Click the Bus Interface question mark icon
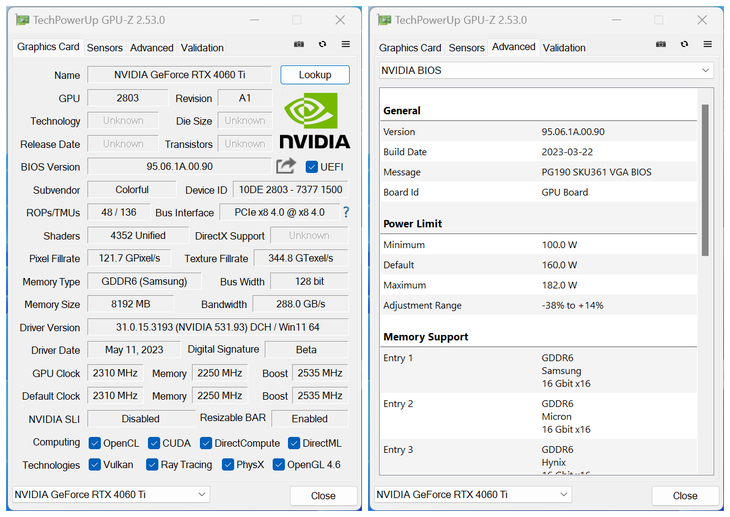 coord(346,212)
